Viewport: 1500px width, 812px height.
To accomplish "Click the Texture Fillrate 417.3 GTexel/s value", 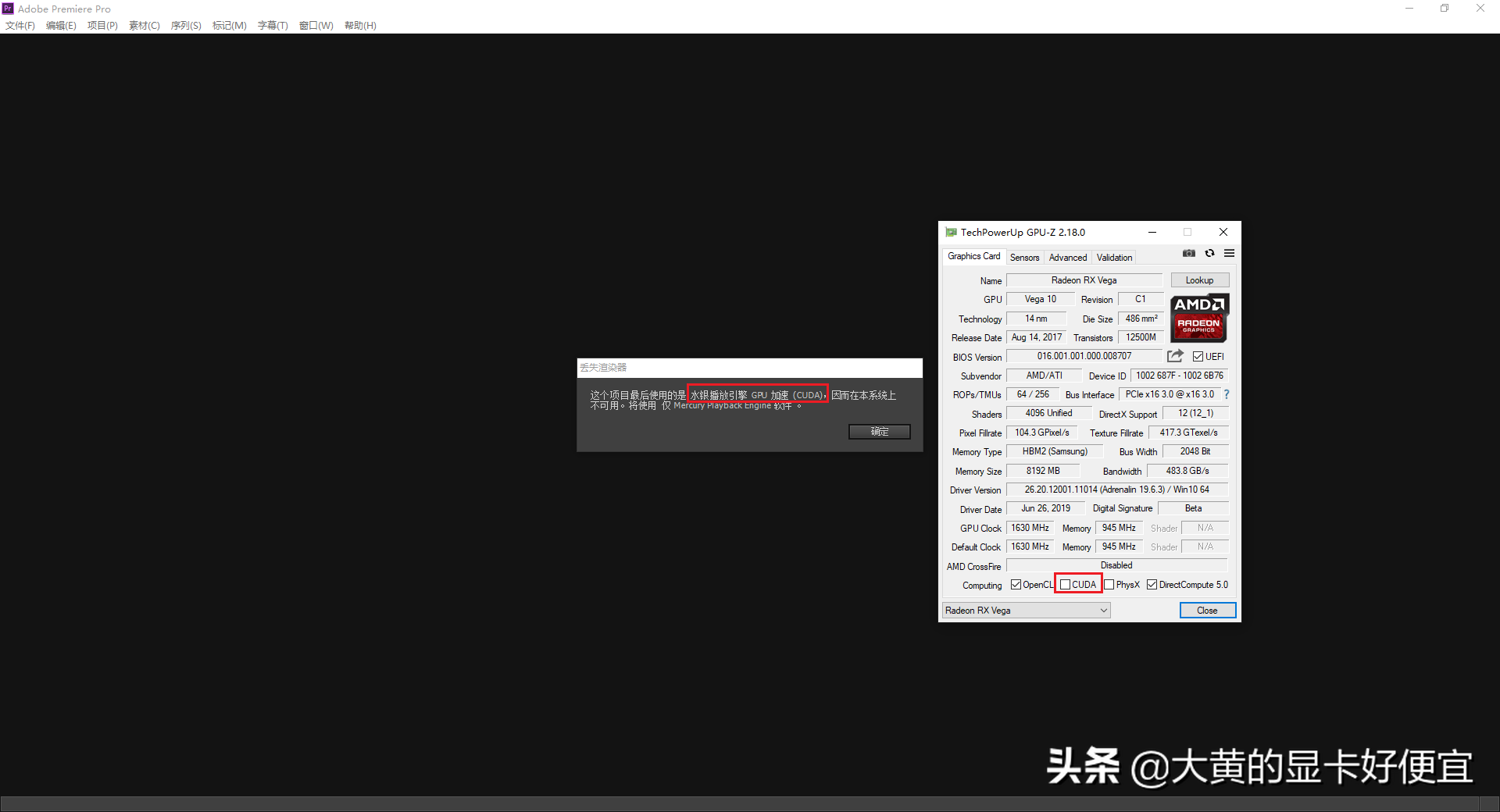I will pos(1188,433).
